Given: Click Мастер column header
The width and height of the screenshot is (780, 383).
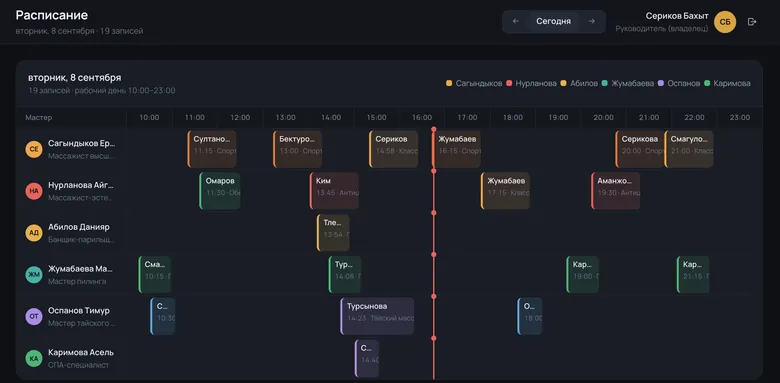Looking at the screenshot, I should tap(38, 117).
